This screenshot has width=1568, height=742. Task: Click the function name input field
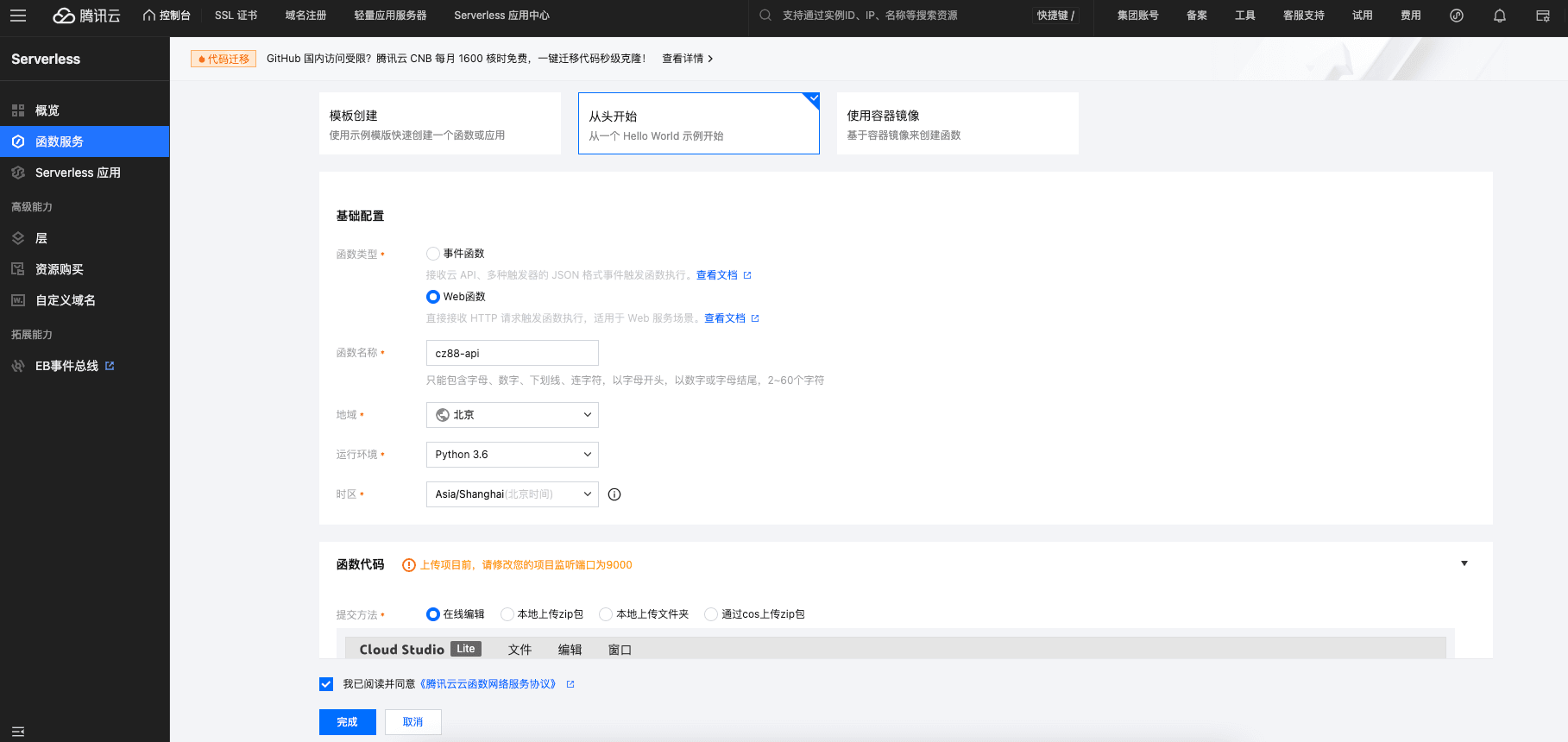click(x=512, y=353)
